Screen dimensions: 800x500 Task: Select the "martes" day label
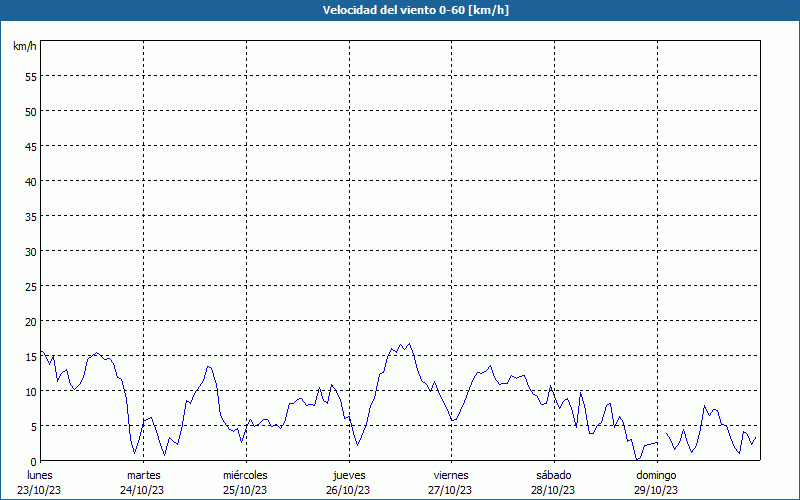pyautogui.click(x=144, y=475)
